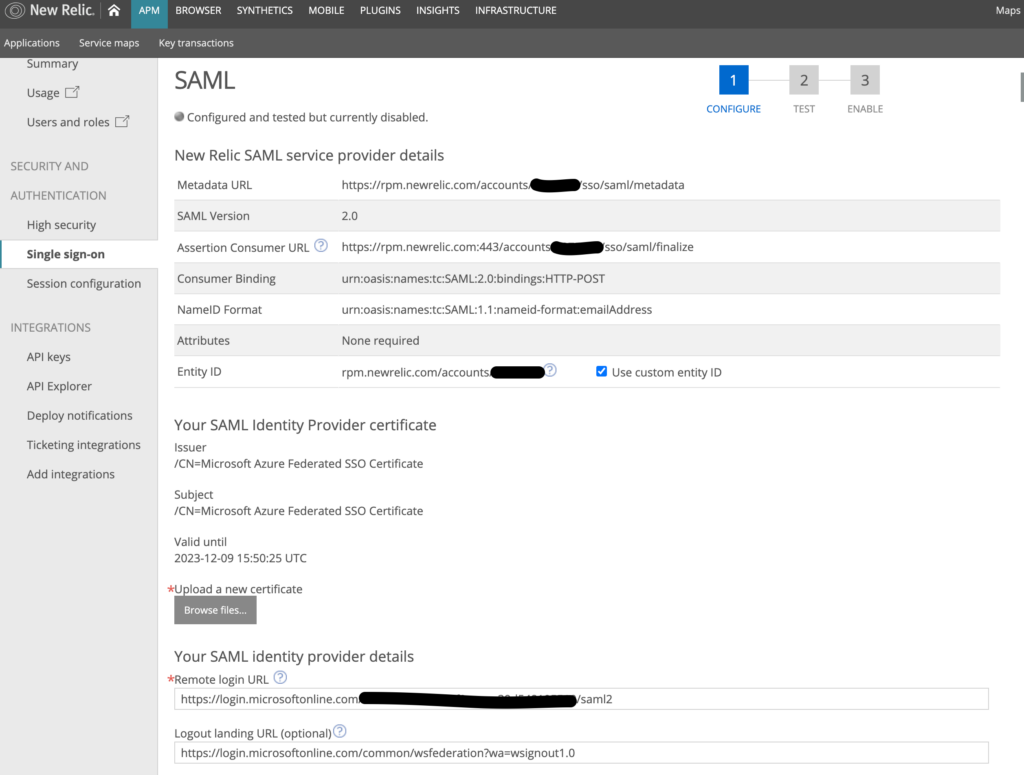
Task: Open the INFRASTRUCTURE tab
Action: [x=515, y=10]
